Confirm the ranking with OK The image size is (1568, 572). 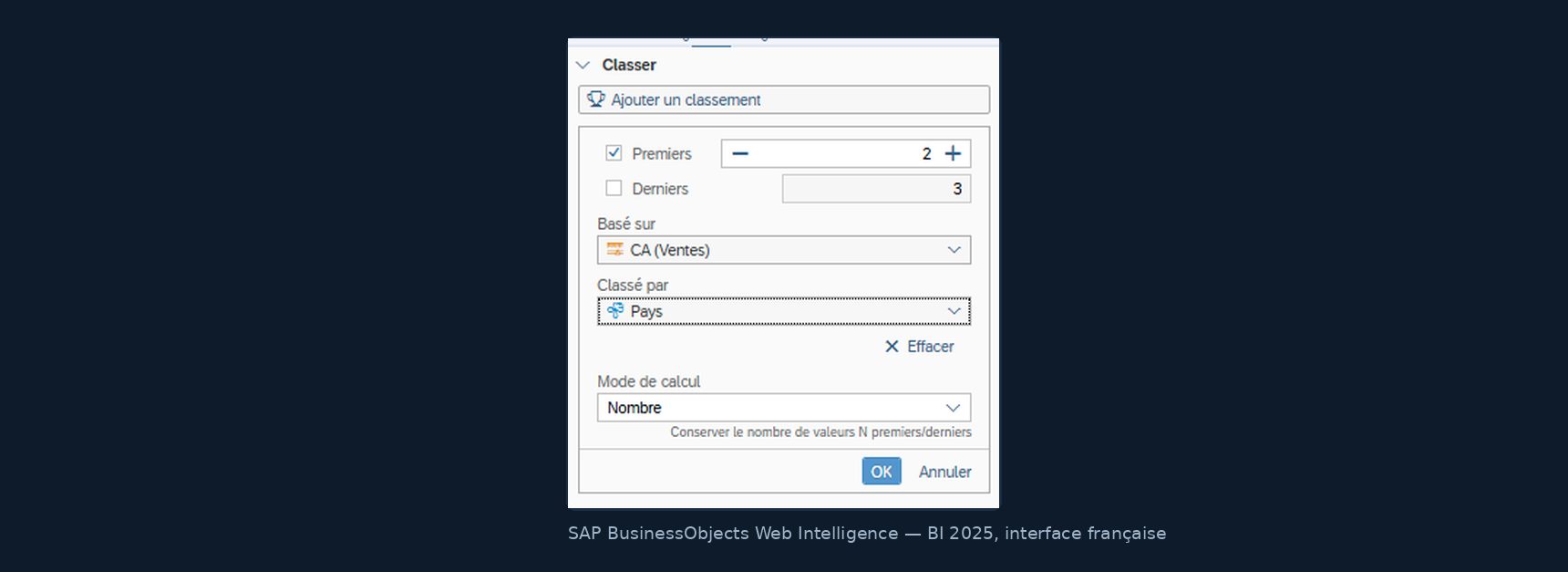(x=882, y=471)
